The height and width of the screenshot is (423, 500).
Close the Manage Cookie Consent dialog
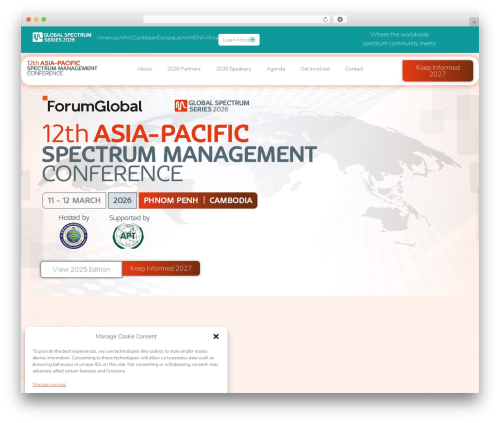(216, 336)
